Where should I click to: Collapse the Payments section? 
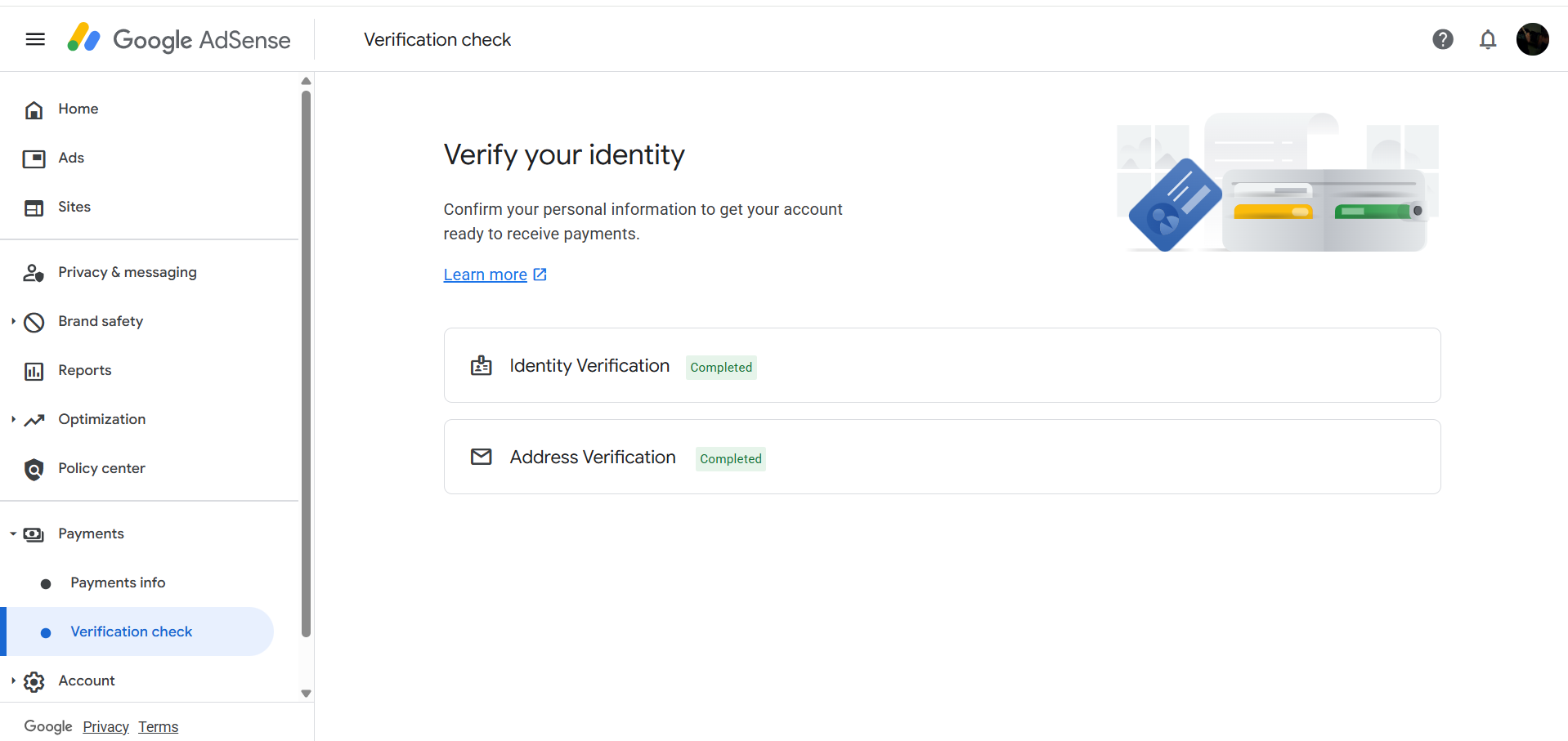pos(13,533)
